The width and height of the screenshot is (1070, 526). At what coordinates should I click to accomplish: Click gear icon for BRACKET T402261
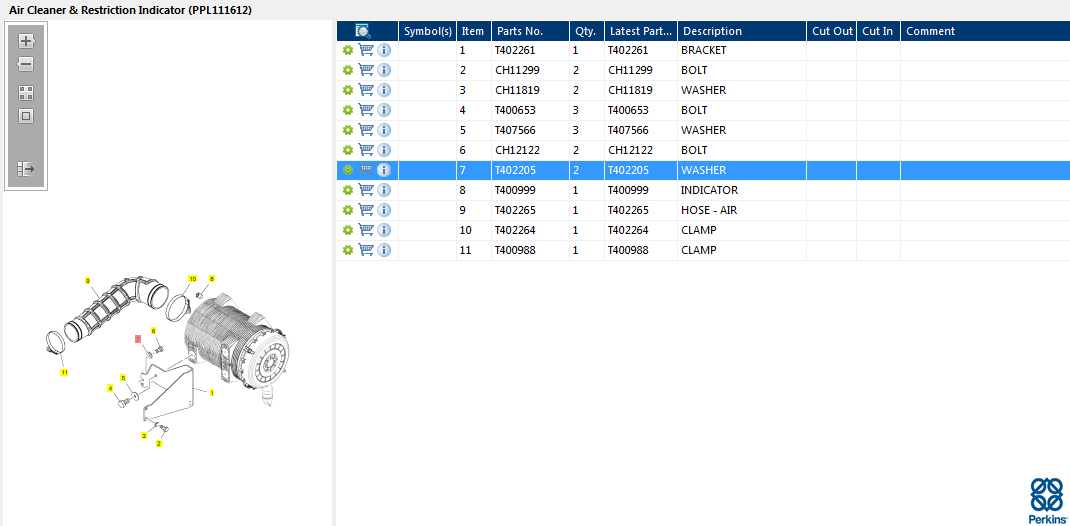point(348,50)
